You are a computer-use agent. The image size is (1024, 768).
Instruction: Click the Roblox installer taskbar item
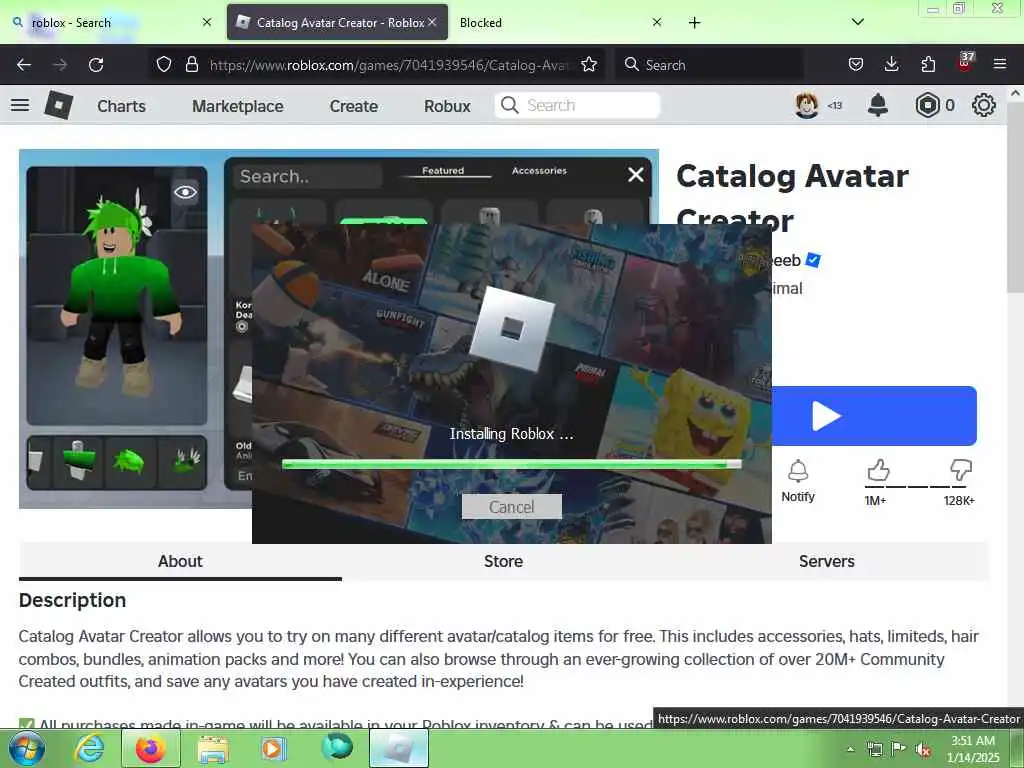coord(399,748)
